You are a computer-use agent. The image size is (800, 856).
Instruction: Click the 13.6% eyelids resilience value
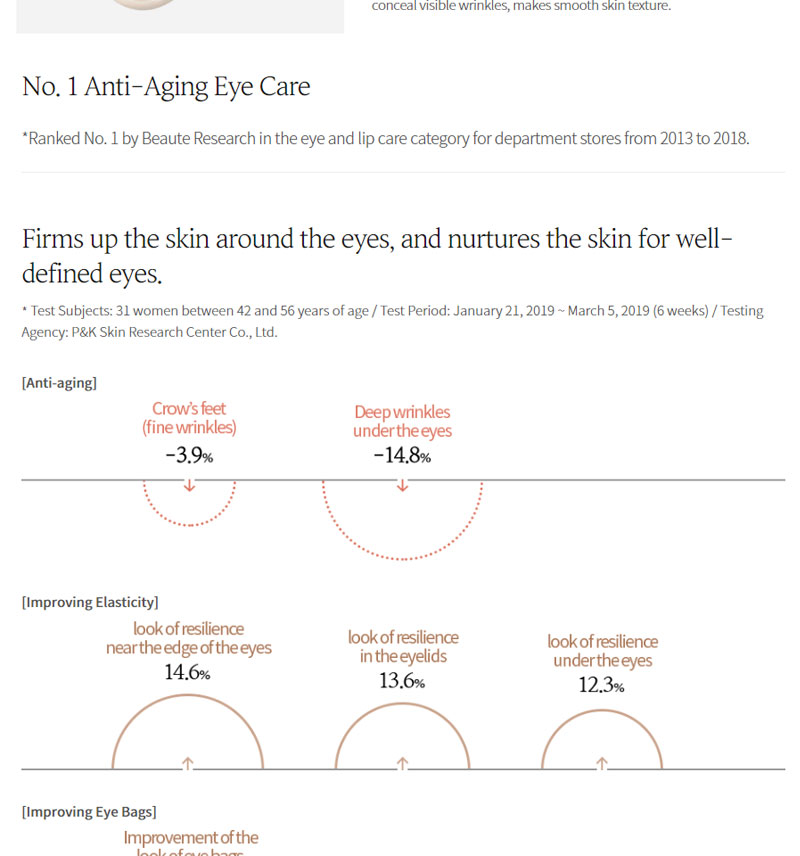point(402,681)
